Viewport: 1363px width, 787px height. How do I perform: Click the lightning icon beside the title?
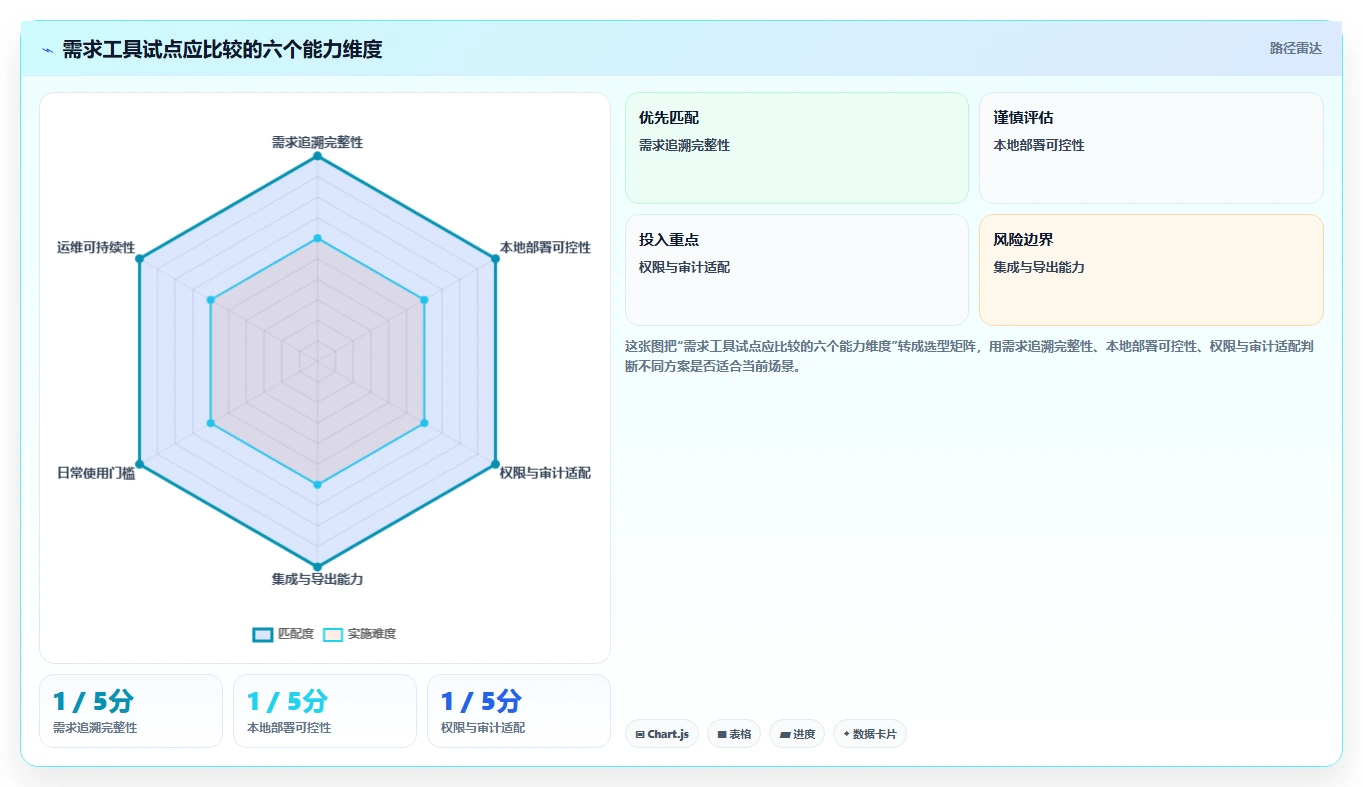(x=47, y=50)
